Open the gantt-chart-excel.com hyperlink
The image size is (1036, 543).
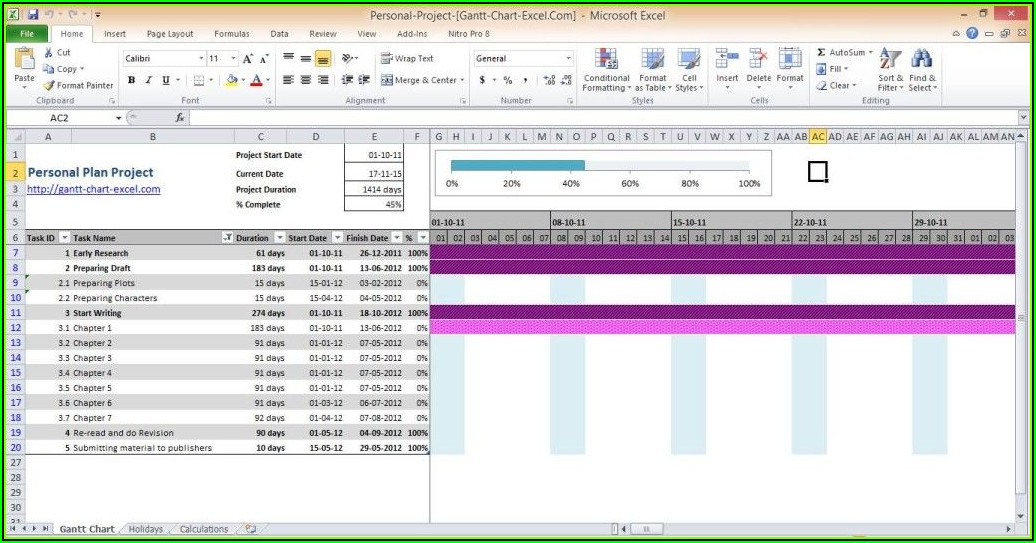coord(93,189)
